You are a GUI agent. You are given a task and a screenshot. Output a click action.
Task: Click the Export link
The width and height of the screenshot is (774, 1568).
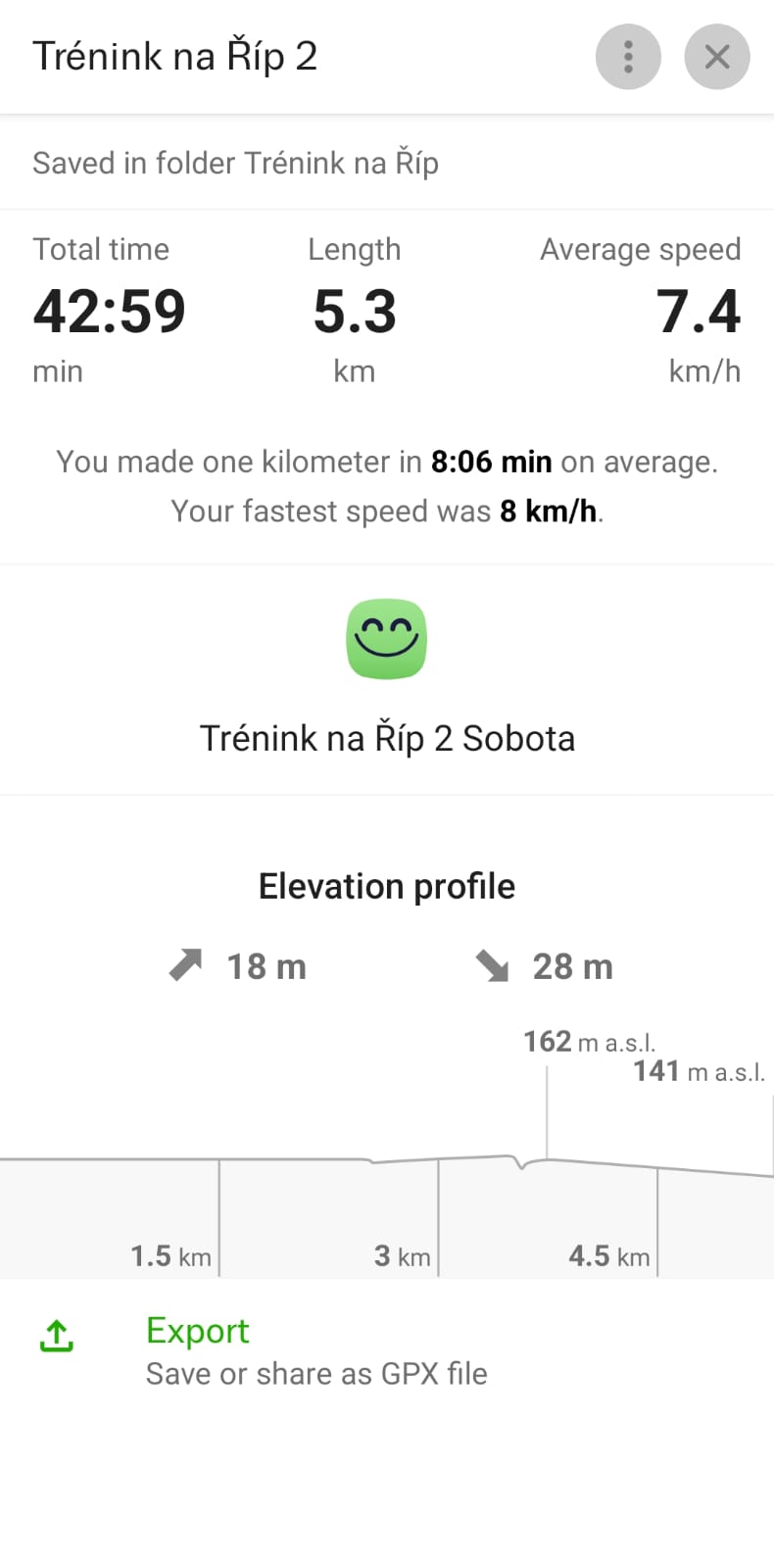(x=197, y=1330)
